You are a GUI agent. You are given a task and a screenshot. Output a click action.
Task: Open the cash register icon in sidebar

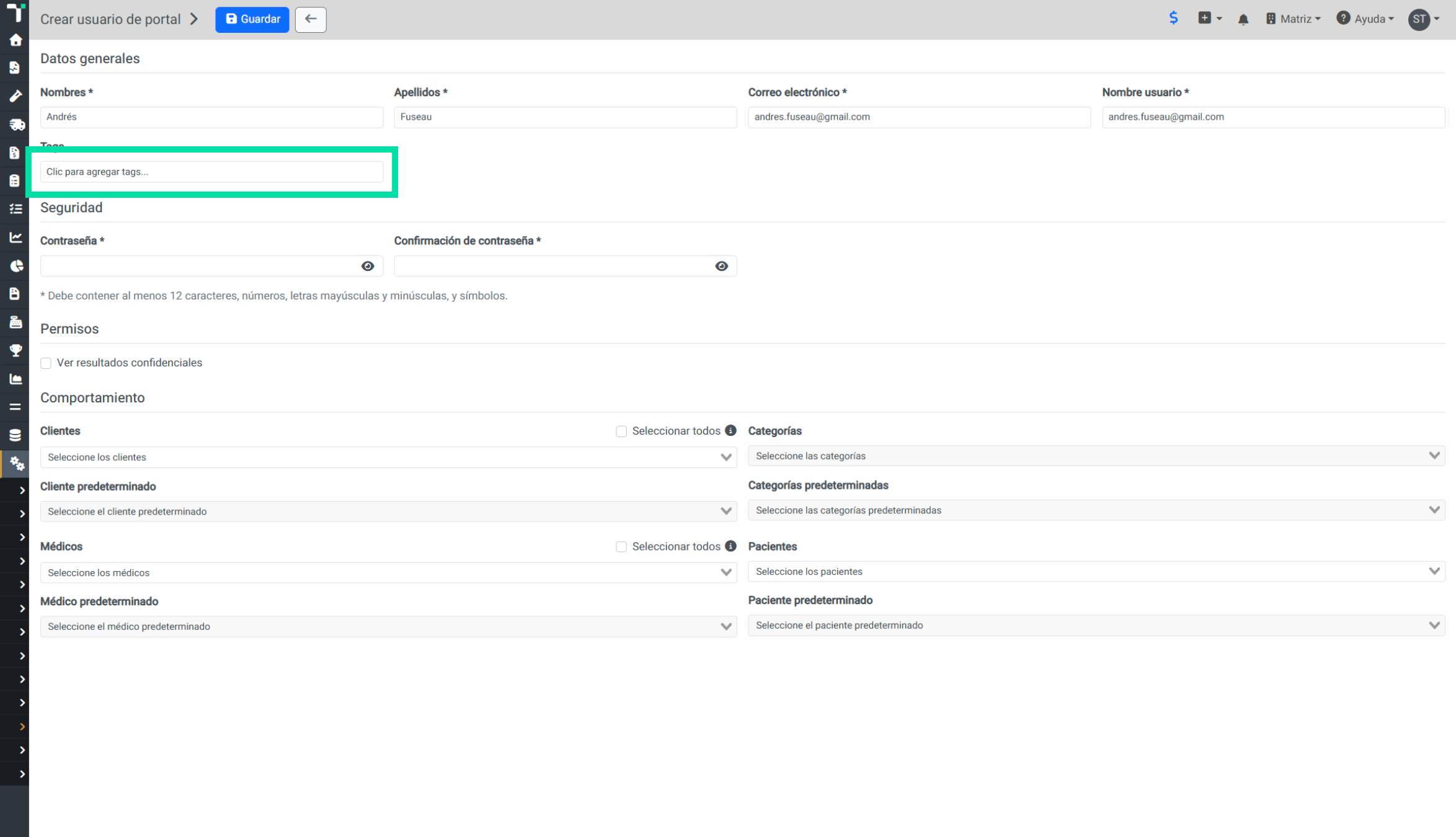[x=16, y=322]
